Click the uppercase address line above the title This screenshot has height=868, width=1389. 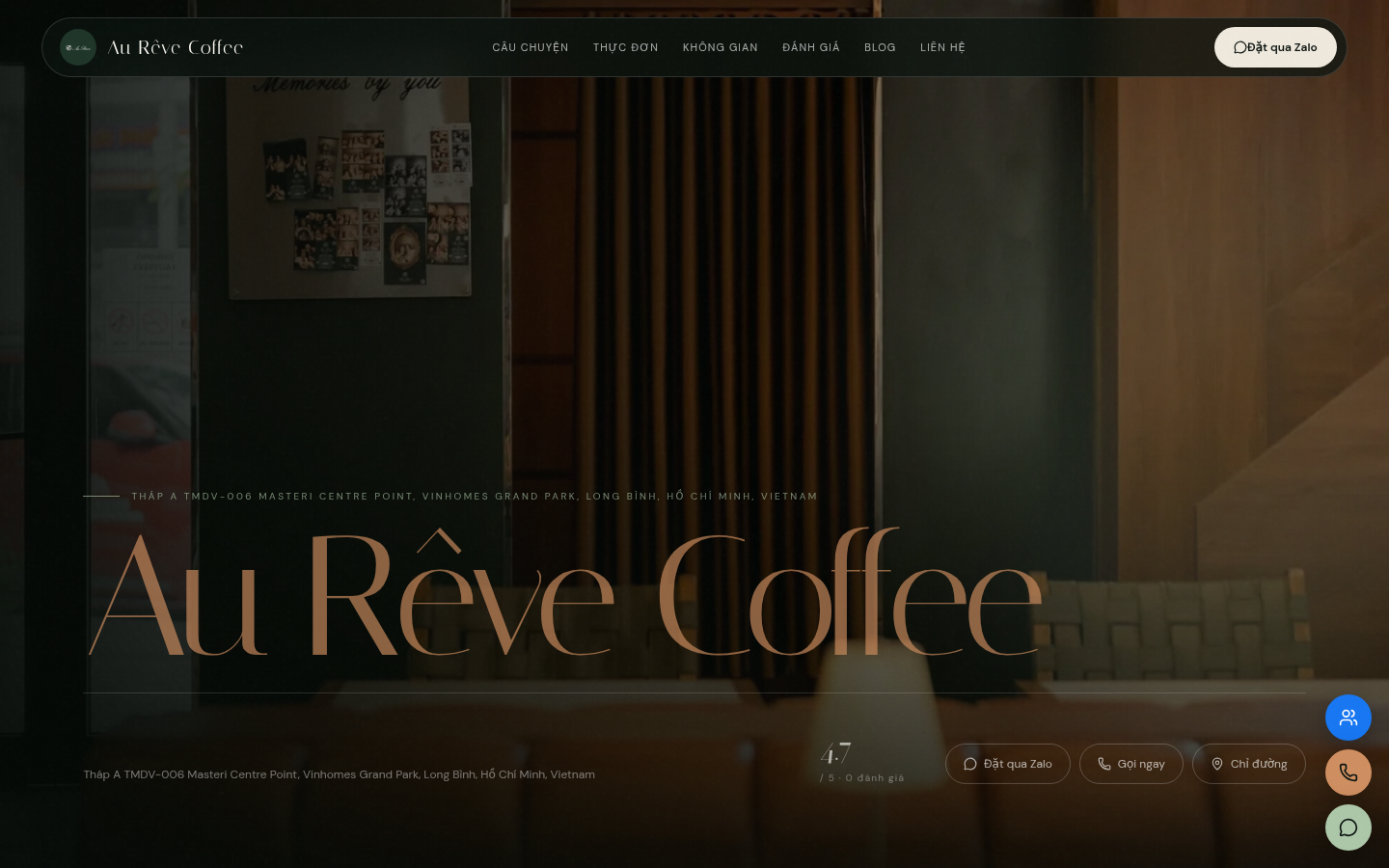click(x=475, y=497)
